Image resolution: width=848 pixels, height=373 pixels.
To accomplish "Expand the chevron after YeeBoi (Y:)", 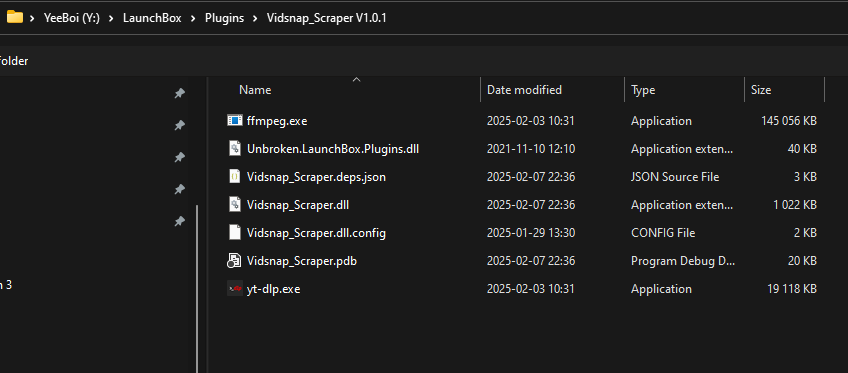I will pyautogui.click(x=111, y=18).
